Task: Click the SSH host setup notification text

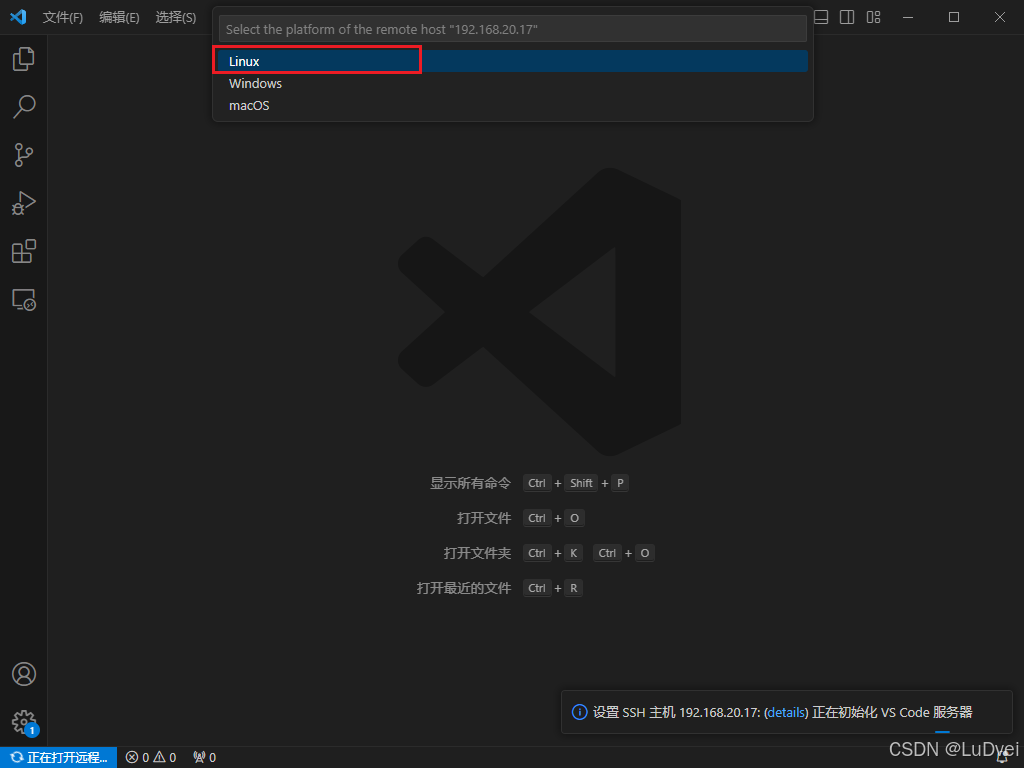Action: [782, 712]
